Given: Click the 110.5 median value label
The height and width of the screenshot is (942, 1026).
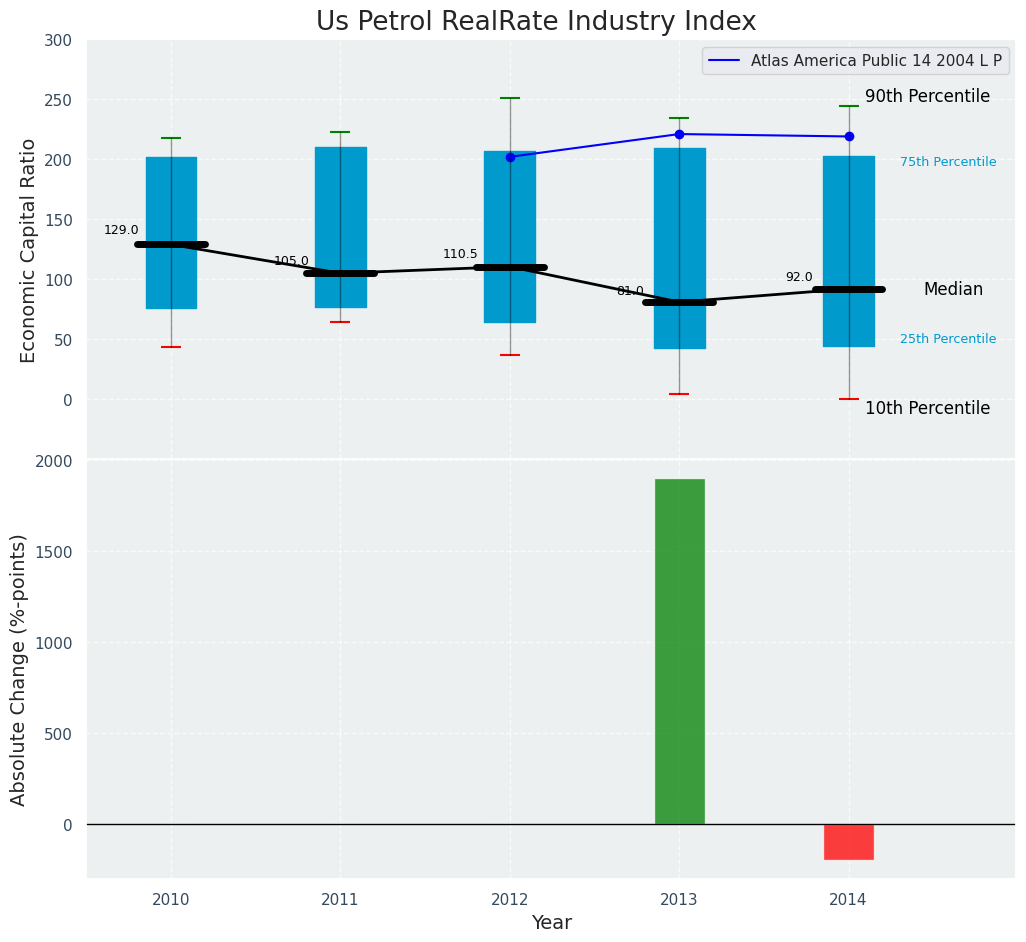Looking at the screenshot, I should (x=460, y=254).
